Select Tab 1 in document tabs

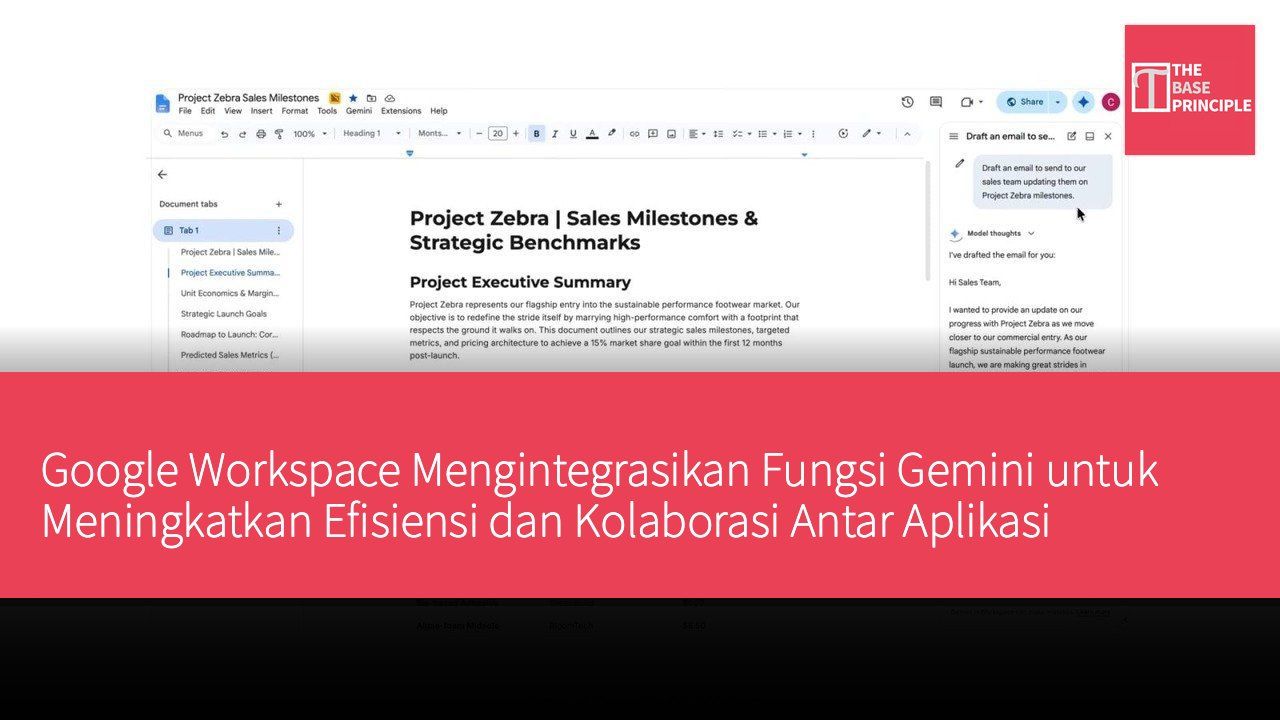click(x=223, y=231)
